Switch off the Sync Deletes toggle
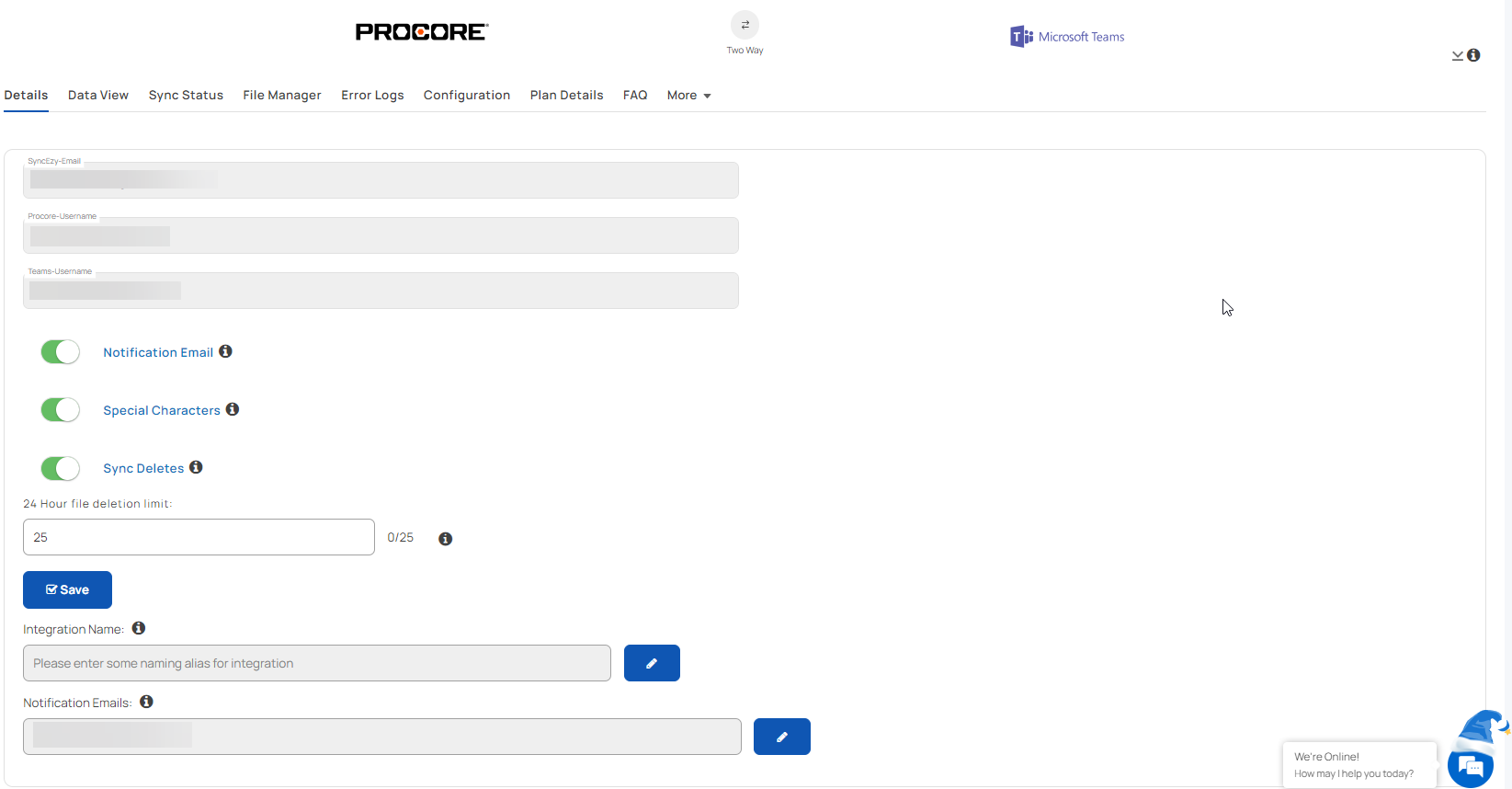Image resolution: width=1512 pixels, height=789 pixels. 61,468
